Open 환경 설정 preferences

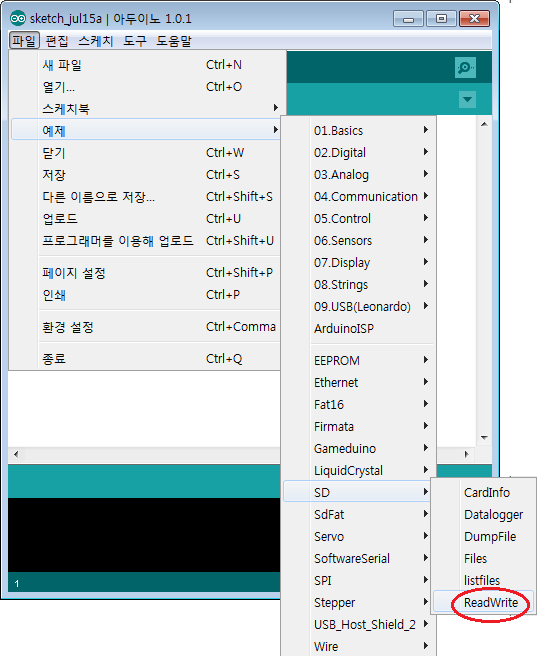point(145,327)
